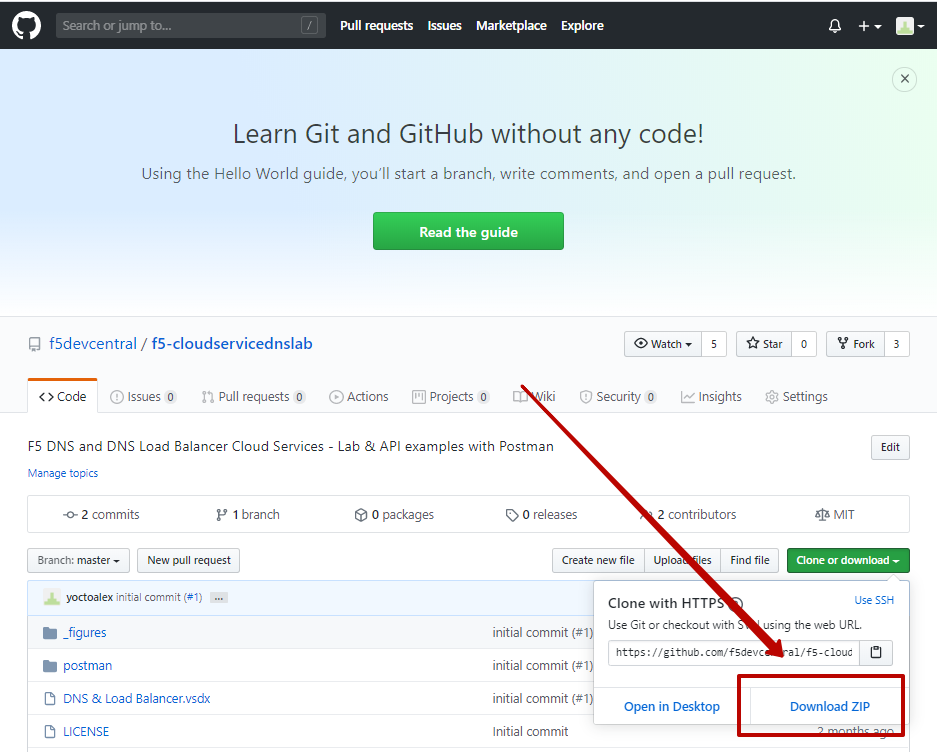View the 3 forks count
Screen dimensions: 937x752
(x=896, y=344)
